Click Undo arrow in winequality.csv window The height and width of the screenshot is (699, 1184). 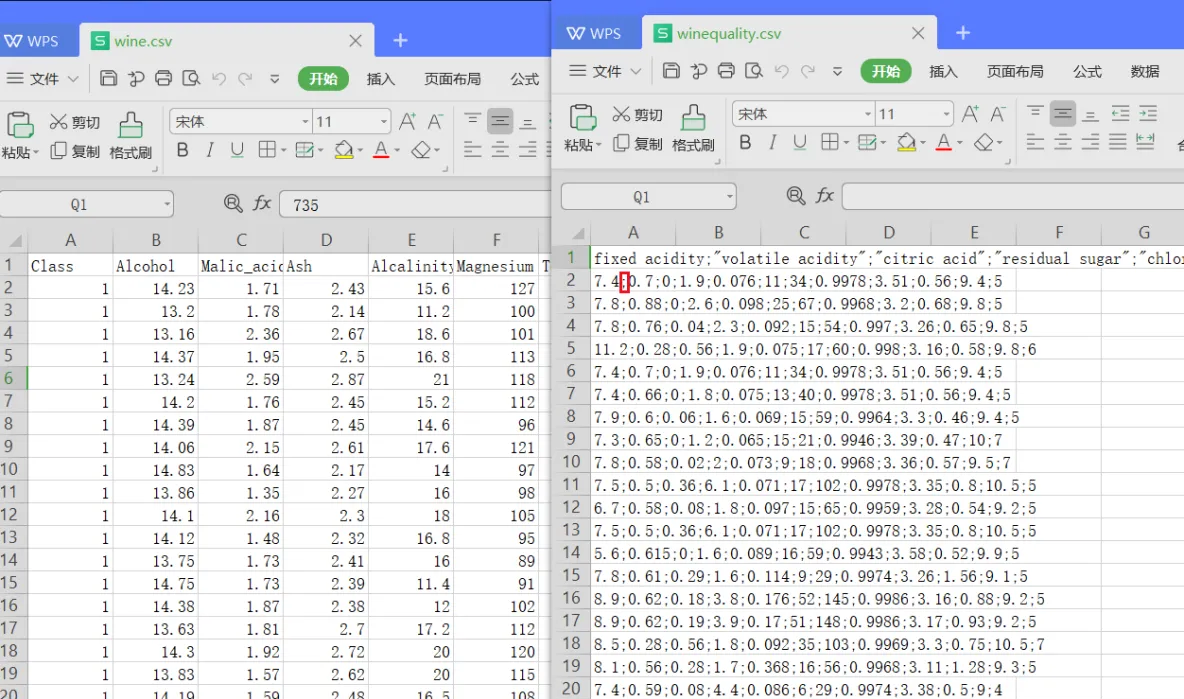(782, 71)
